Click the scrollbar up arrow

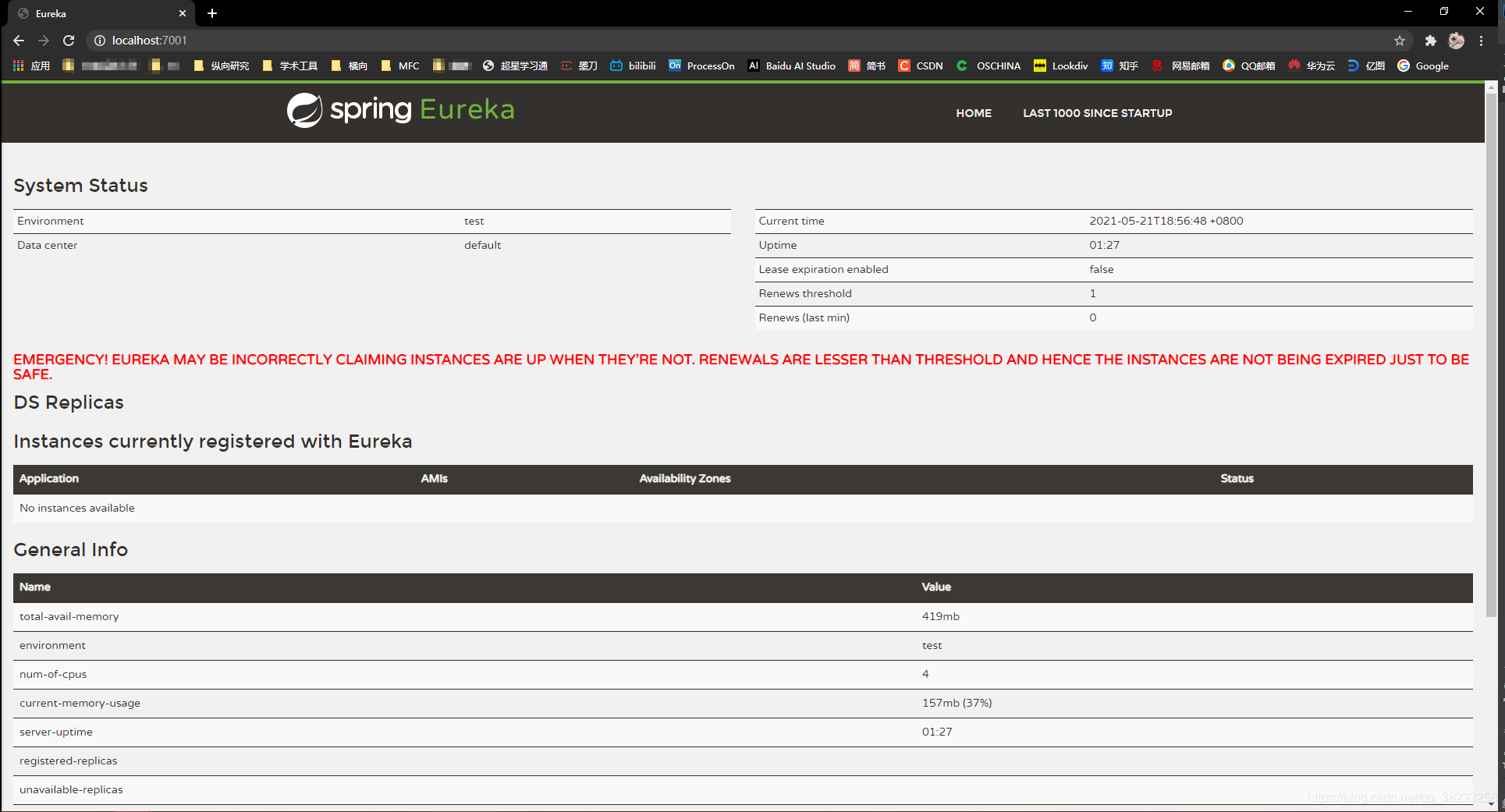1491,87
